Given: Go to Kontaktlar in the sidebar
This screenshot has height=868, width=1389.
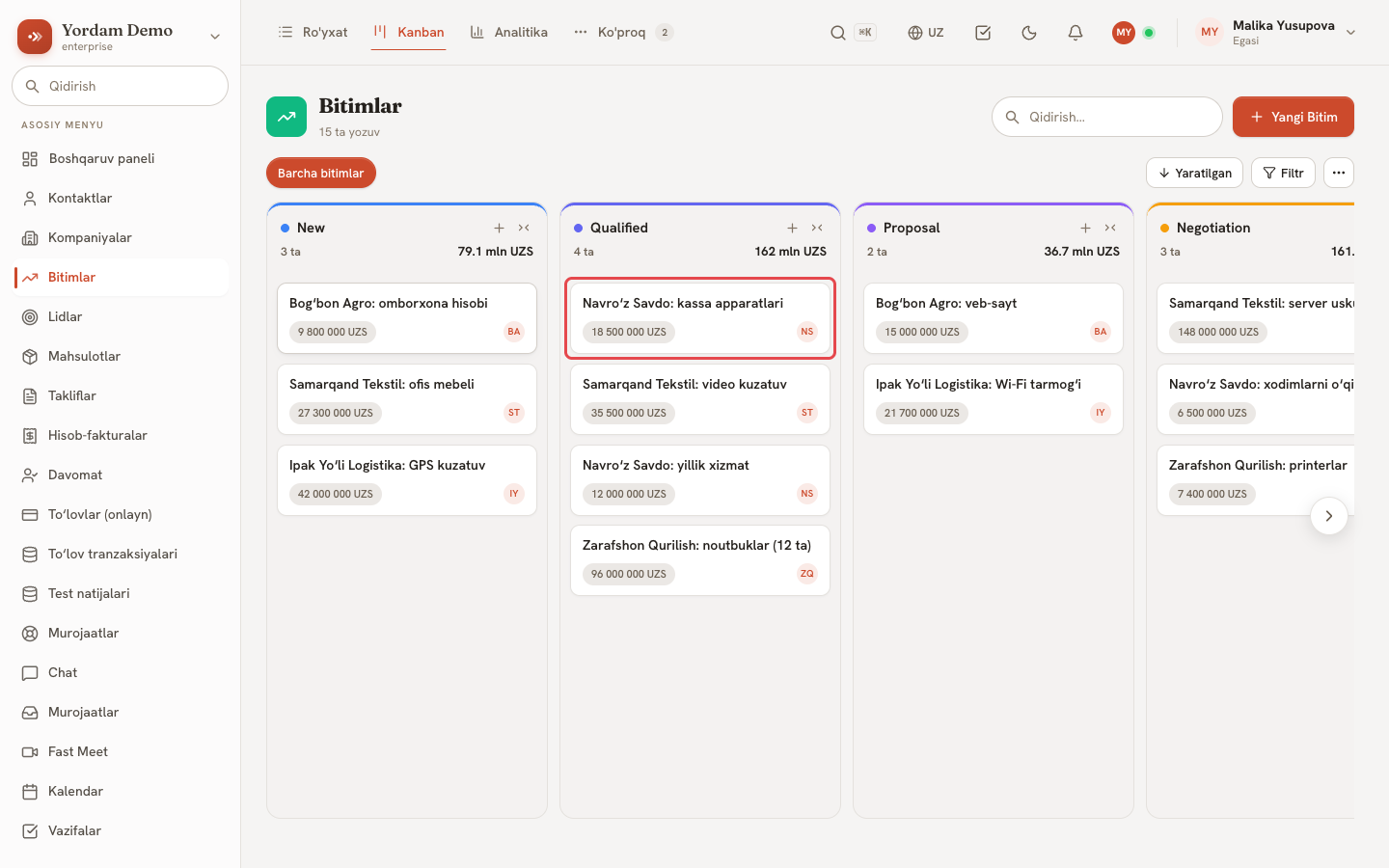Looking at the screenshot, I should point(121,198).
